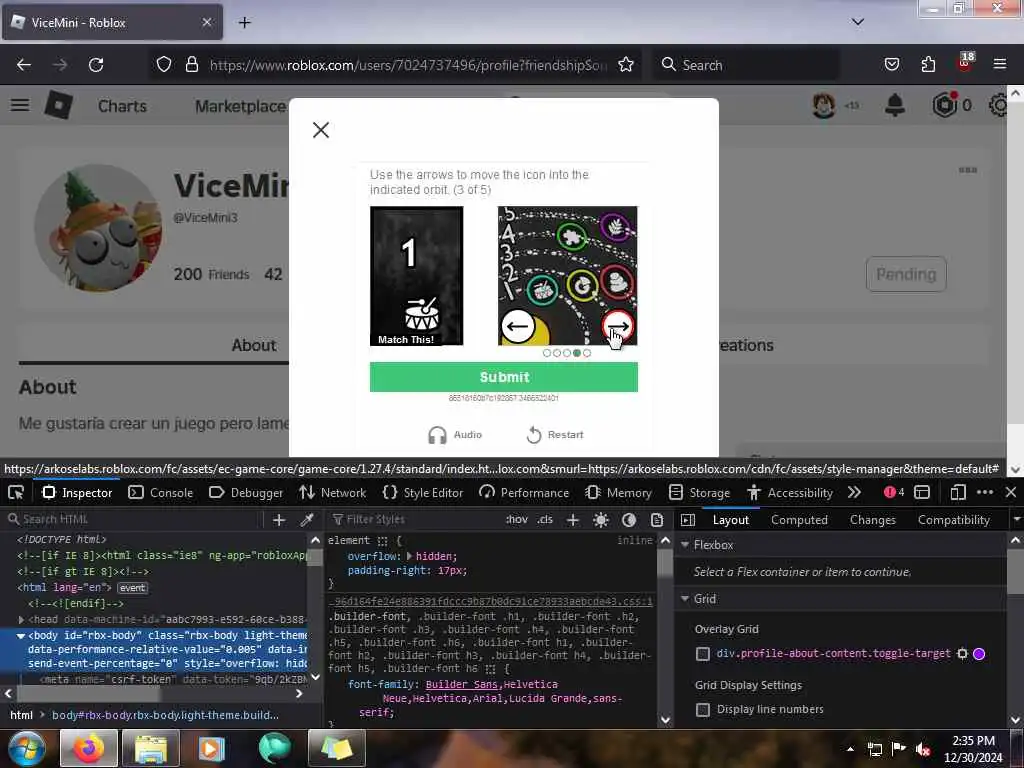Open the Marketplace page link
The width and height of the screenshot is (1024, 768).
pos(240,106)
